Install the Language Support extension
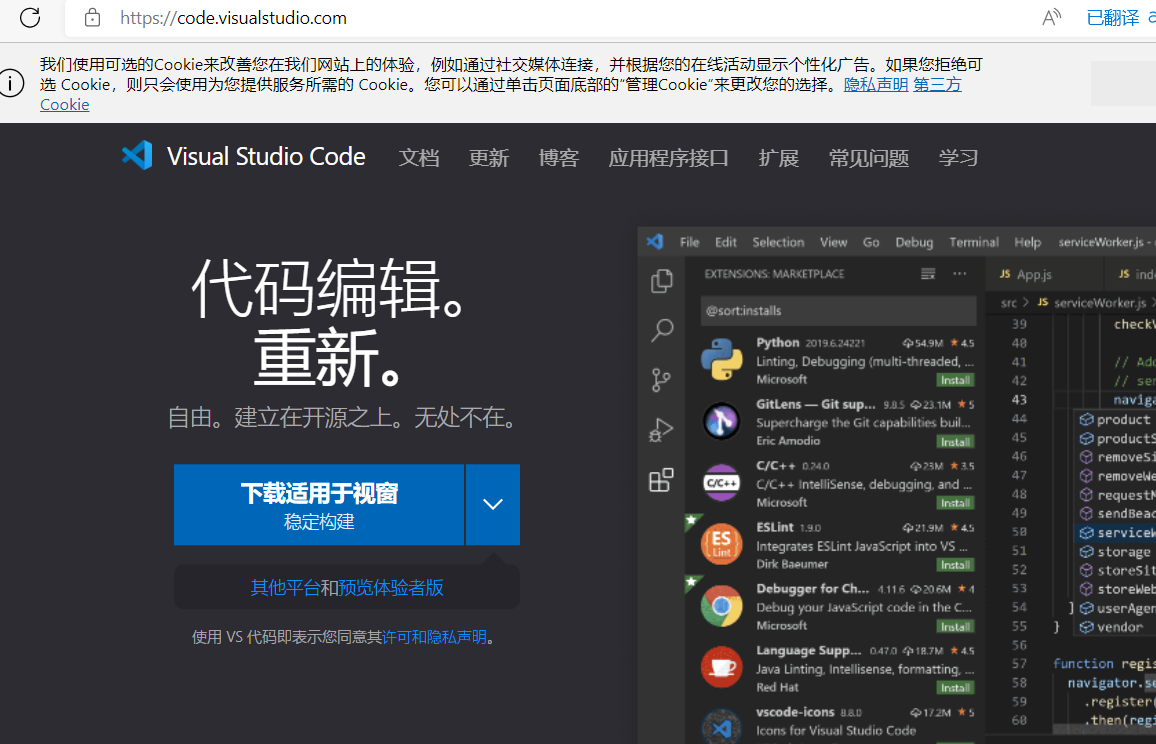This screenshot has height=744, width=1156. click(x=955, y=688)
